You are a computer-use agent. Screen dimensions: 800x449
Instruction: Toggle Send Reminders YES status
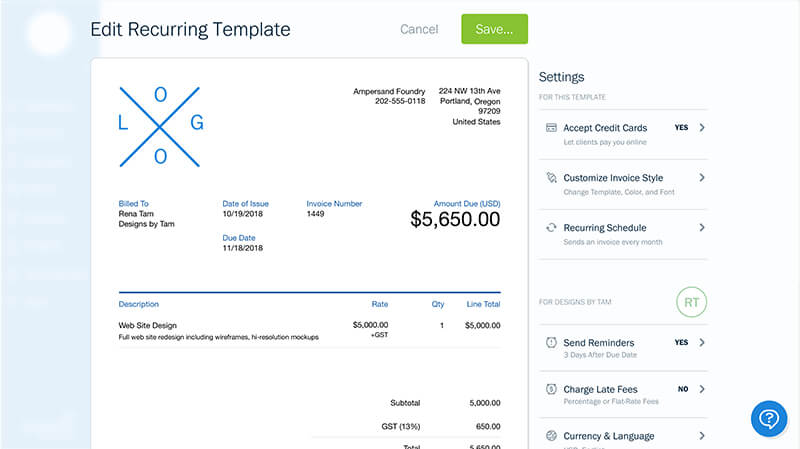(681, 342)
